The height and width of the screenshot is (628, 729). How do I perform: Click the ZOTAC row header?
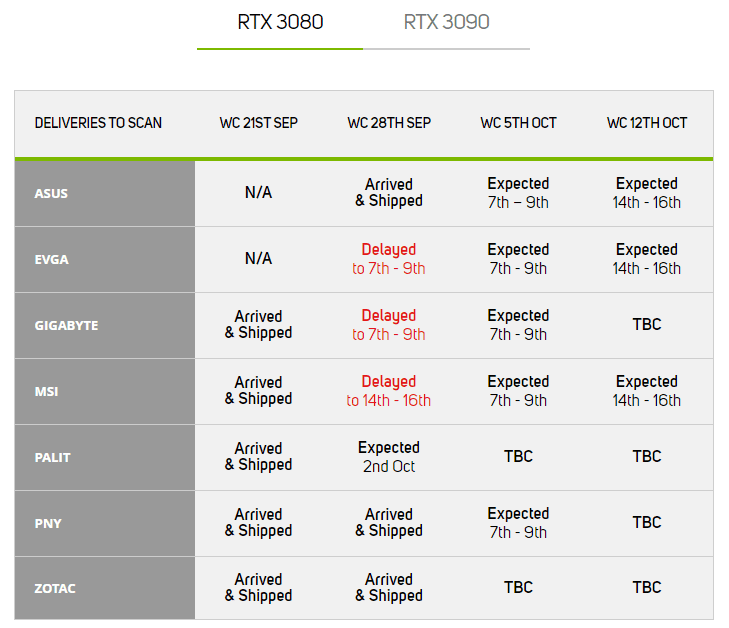click(x=55, y=588)
